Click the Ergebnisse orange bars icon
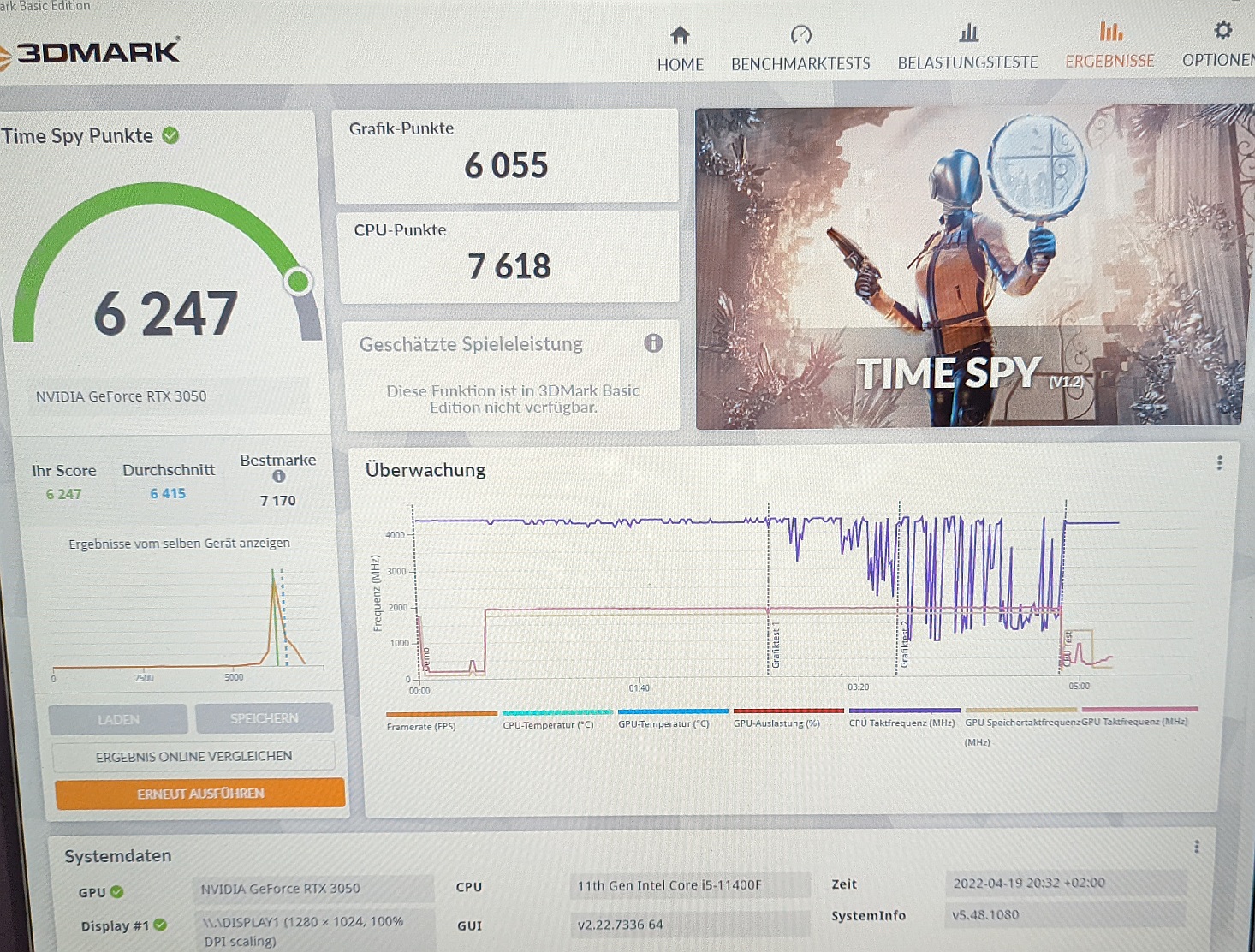Viewport: 1255px width, 952px height. click(x=1110, y=32)
